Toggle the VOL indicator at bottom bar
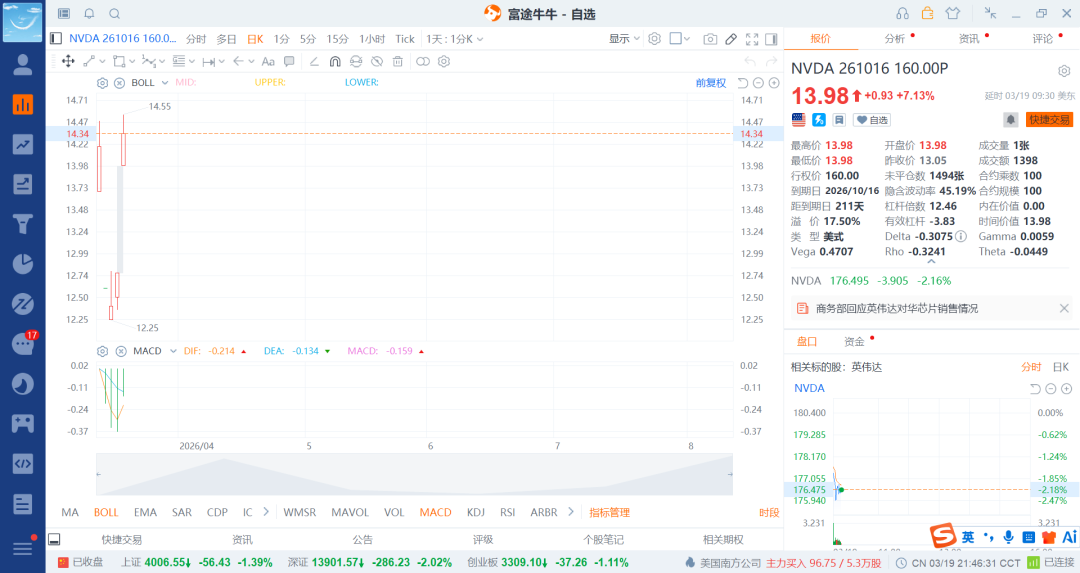 (394, 512)
